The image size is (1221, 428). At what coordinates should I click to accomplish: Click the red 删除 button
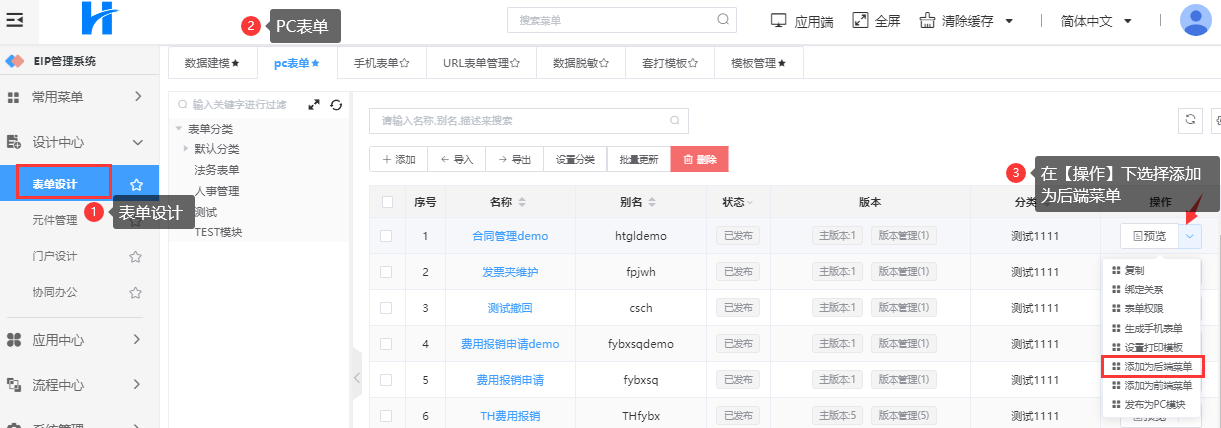point(699,160)
